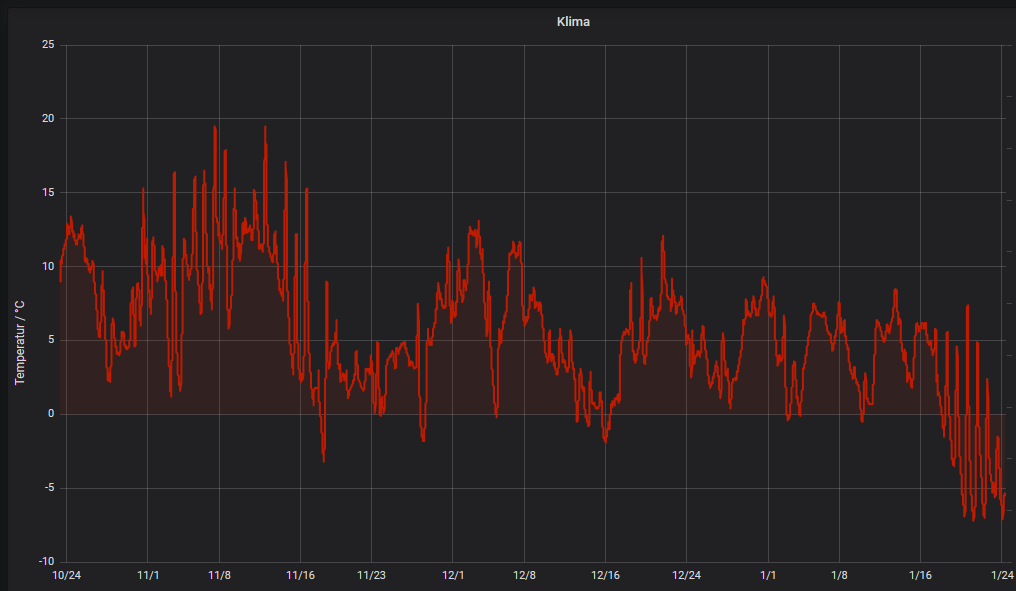Select the 20 label on y-axis
Image resolution: width=1016 pixels, height=591 pixels.
pyautogui.click(x=48, y=119)
